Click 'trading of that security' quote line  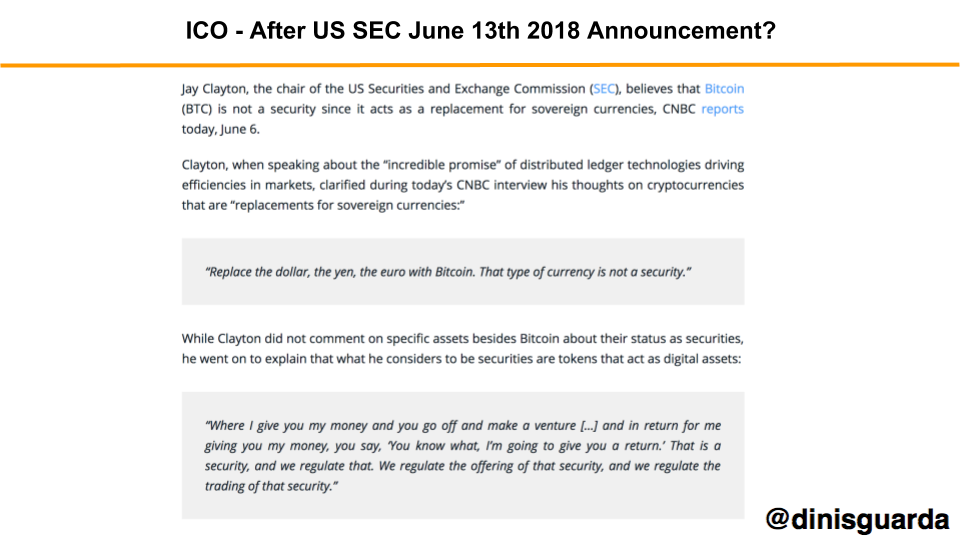pyautogui.click(x=271, y=486)
